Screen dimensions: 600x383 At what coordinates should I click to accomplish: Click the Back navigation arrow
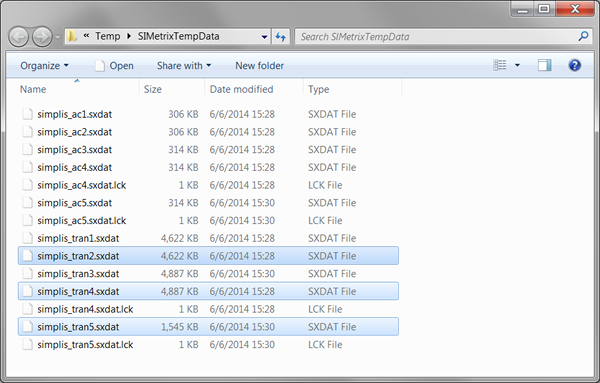coord(18,37)
